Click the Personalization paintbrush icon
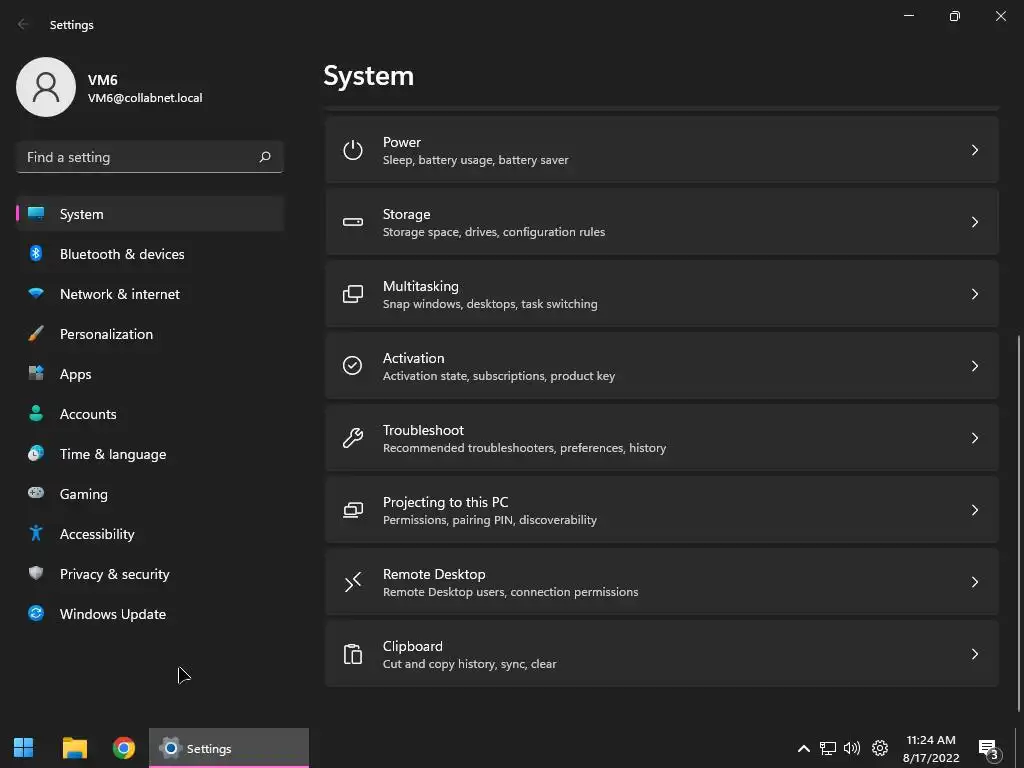 (36, 334)
